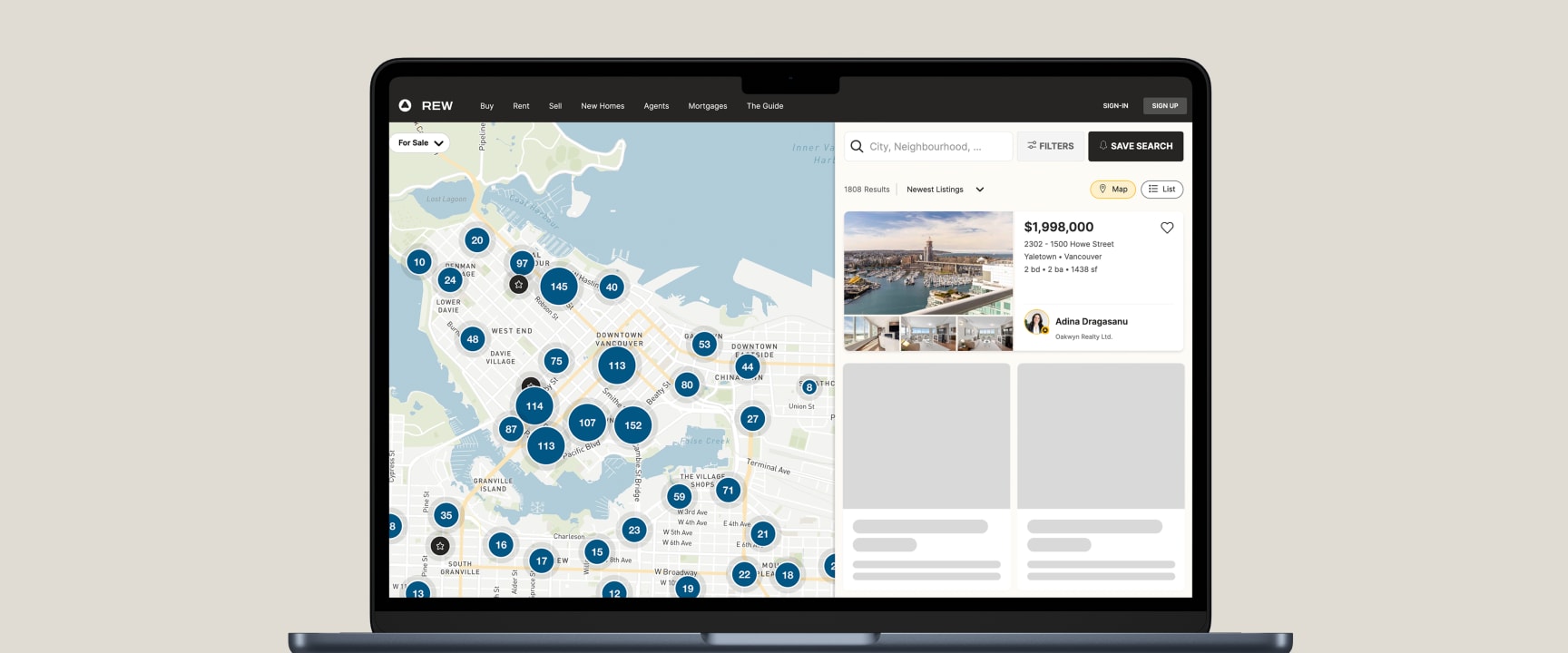Open the Agents menu

[x=656, y=106]
